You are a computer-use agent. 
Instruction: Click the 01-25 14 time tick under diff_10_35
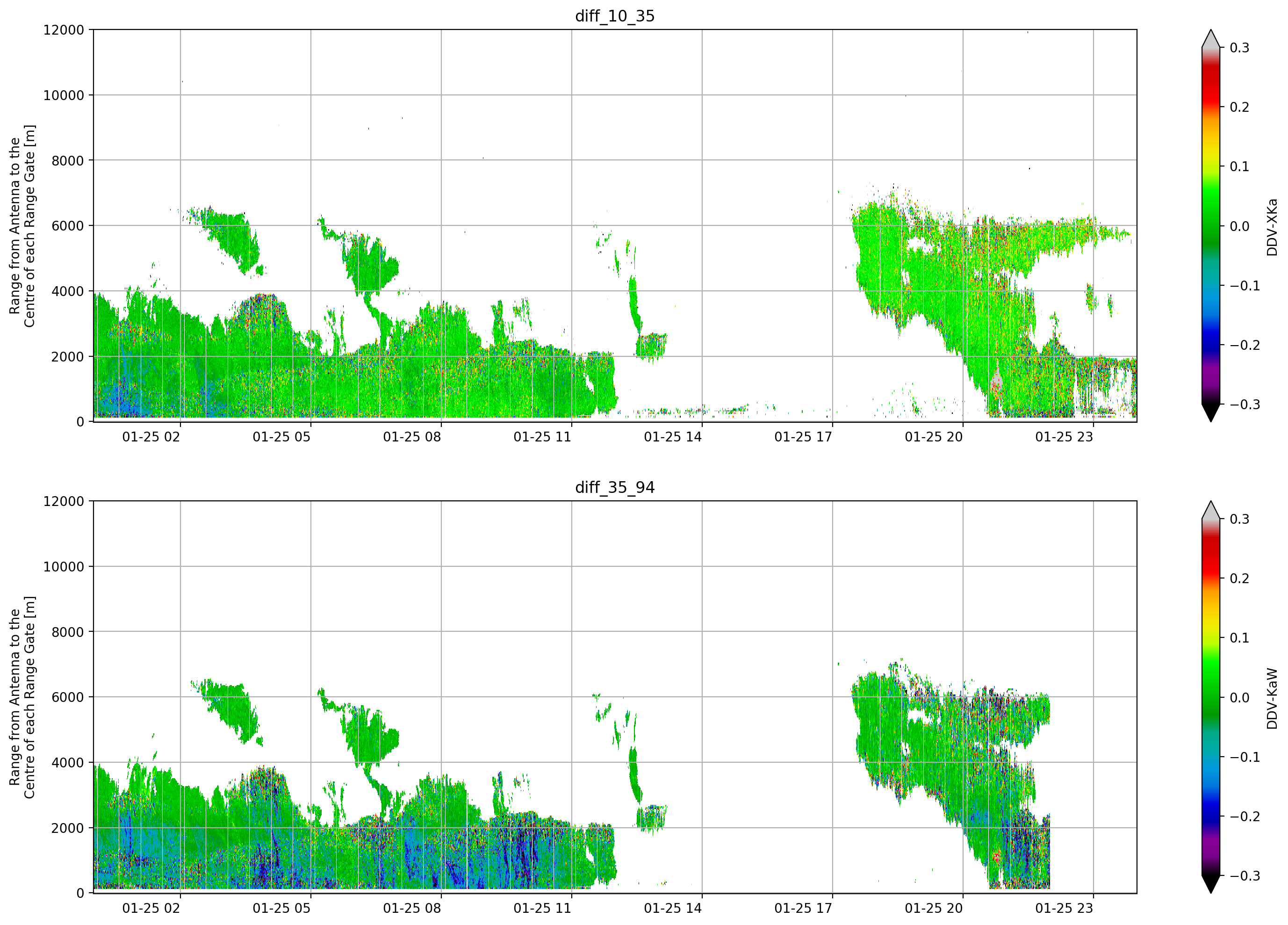pyautogui.click(x=673, y=437)
